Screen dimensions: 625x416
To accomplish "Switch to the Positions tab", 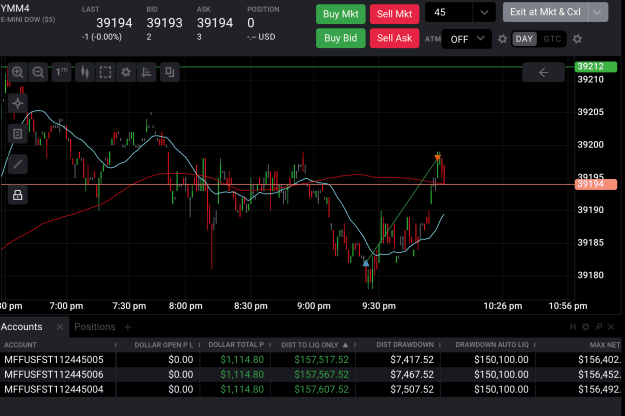I will [94, 327].
